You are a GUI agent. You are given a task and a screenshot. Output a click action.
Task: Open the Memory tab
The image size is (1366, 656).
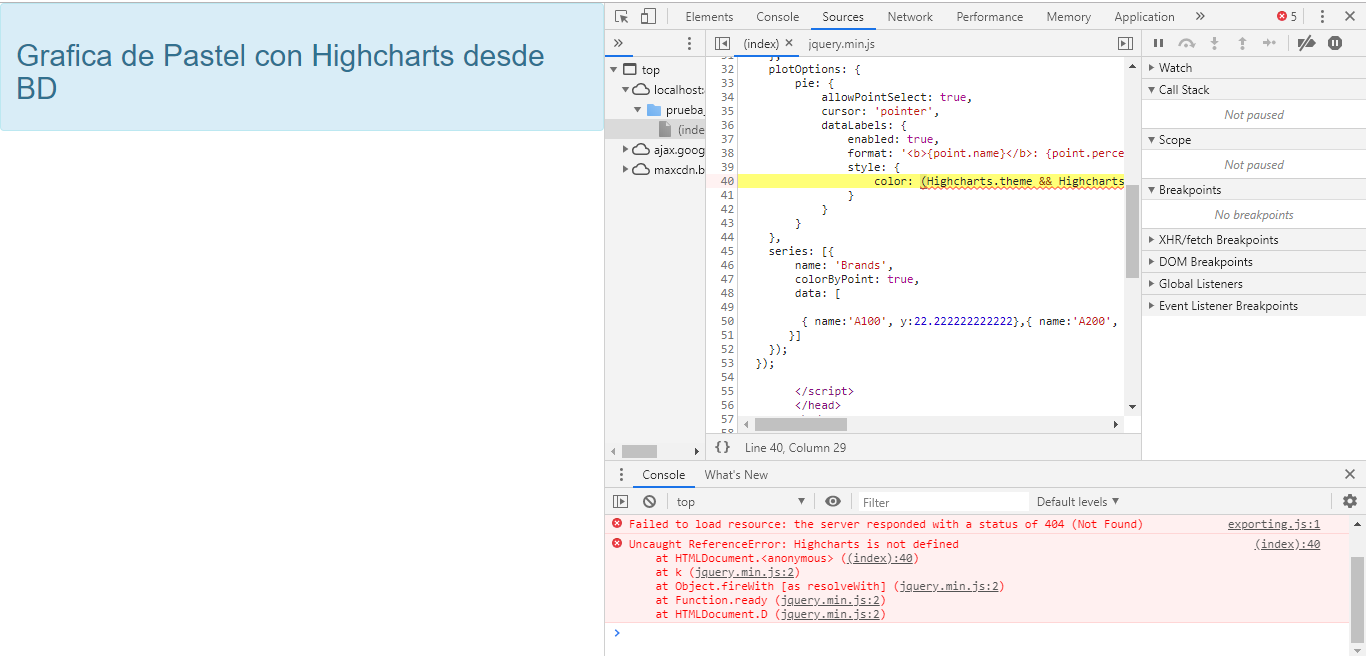(x=1069, y=17)
